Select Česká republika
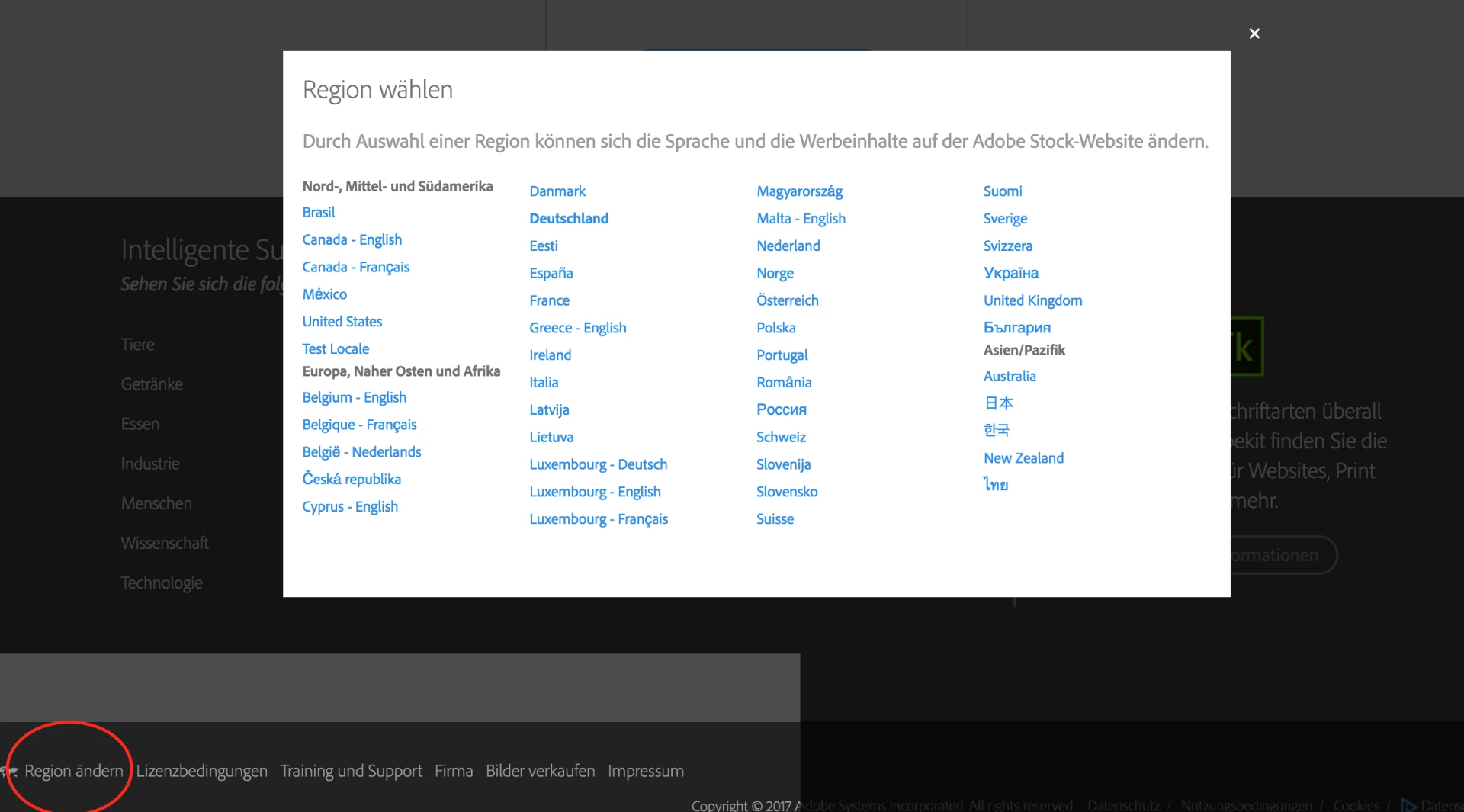Viewport: 1464px width, 812px height. [352, 480]
